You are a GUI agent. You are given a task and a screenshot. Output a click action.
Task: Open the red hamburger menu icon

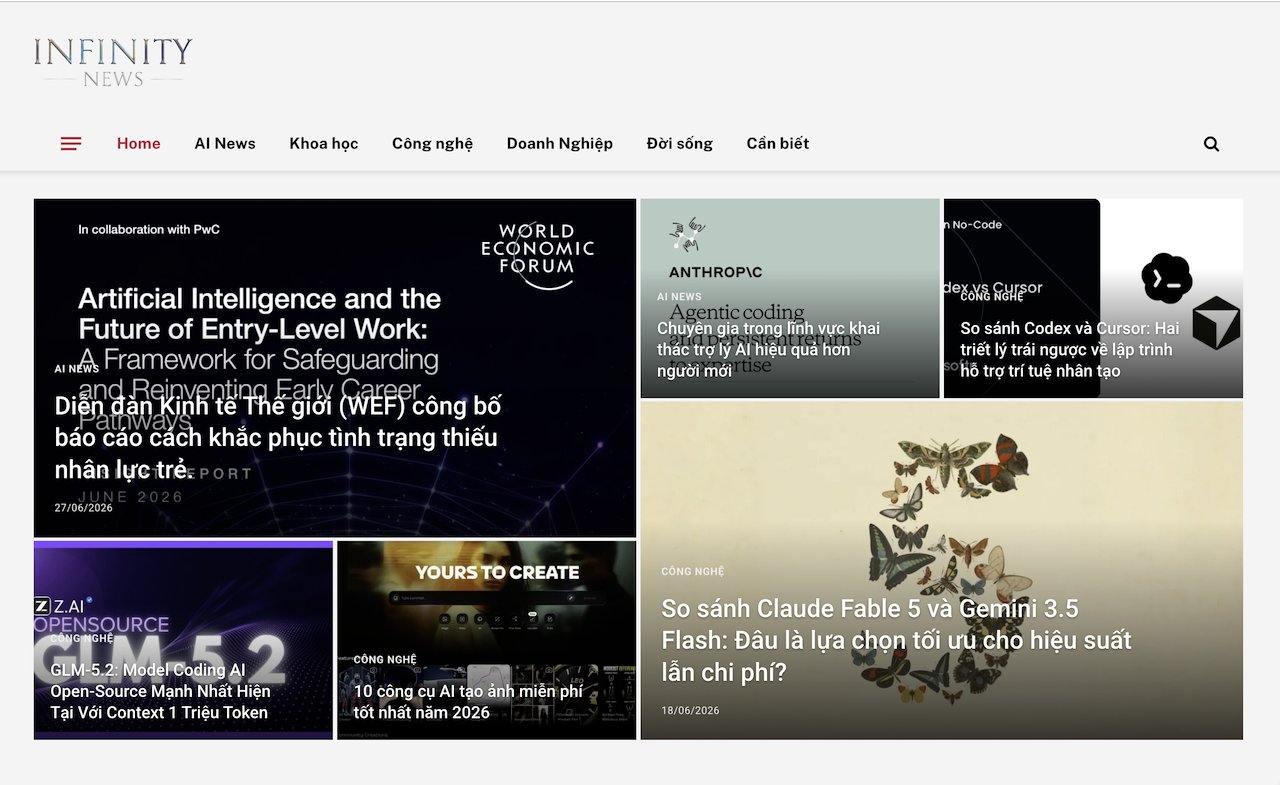click(x=71, y=144)
